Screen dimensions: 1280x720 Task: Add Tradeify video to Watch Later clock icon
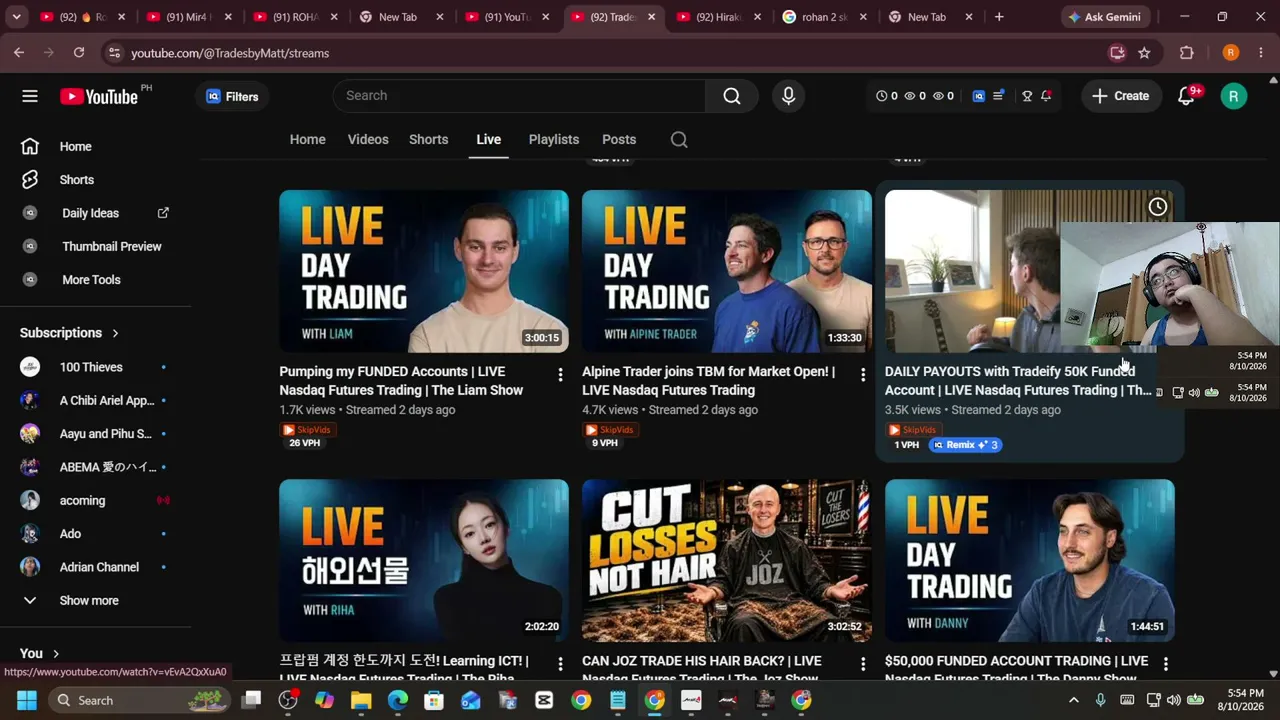point(1157,207)
